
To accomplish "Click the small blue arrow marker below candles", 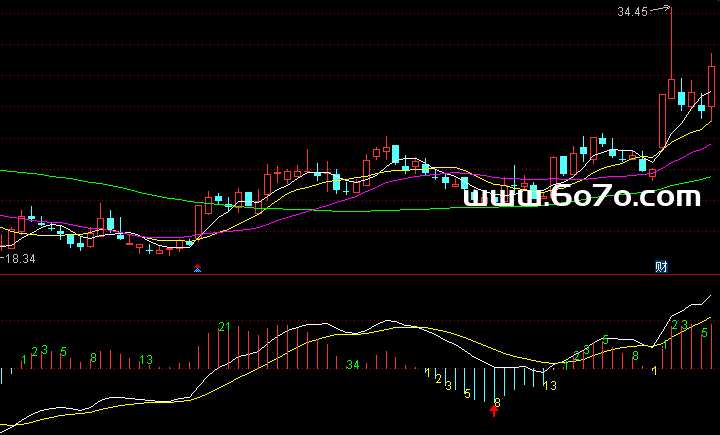I will tap(197, 267).
